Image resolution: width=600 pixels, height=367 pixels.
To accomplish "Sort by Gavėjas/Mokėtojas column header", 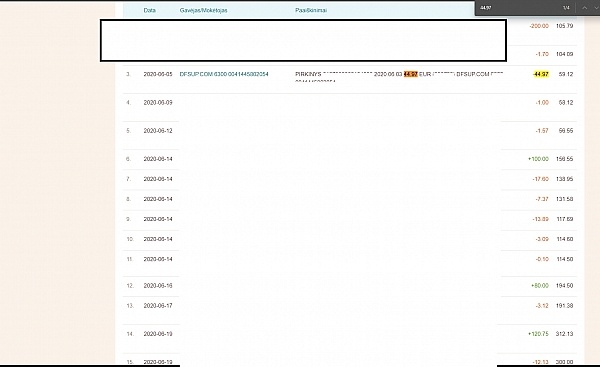I will 204,10.
